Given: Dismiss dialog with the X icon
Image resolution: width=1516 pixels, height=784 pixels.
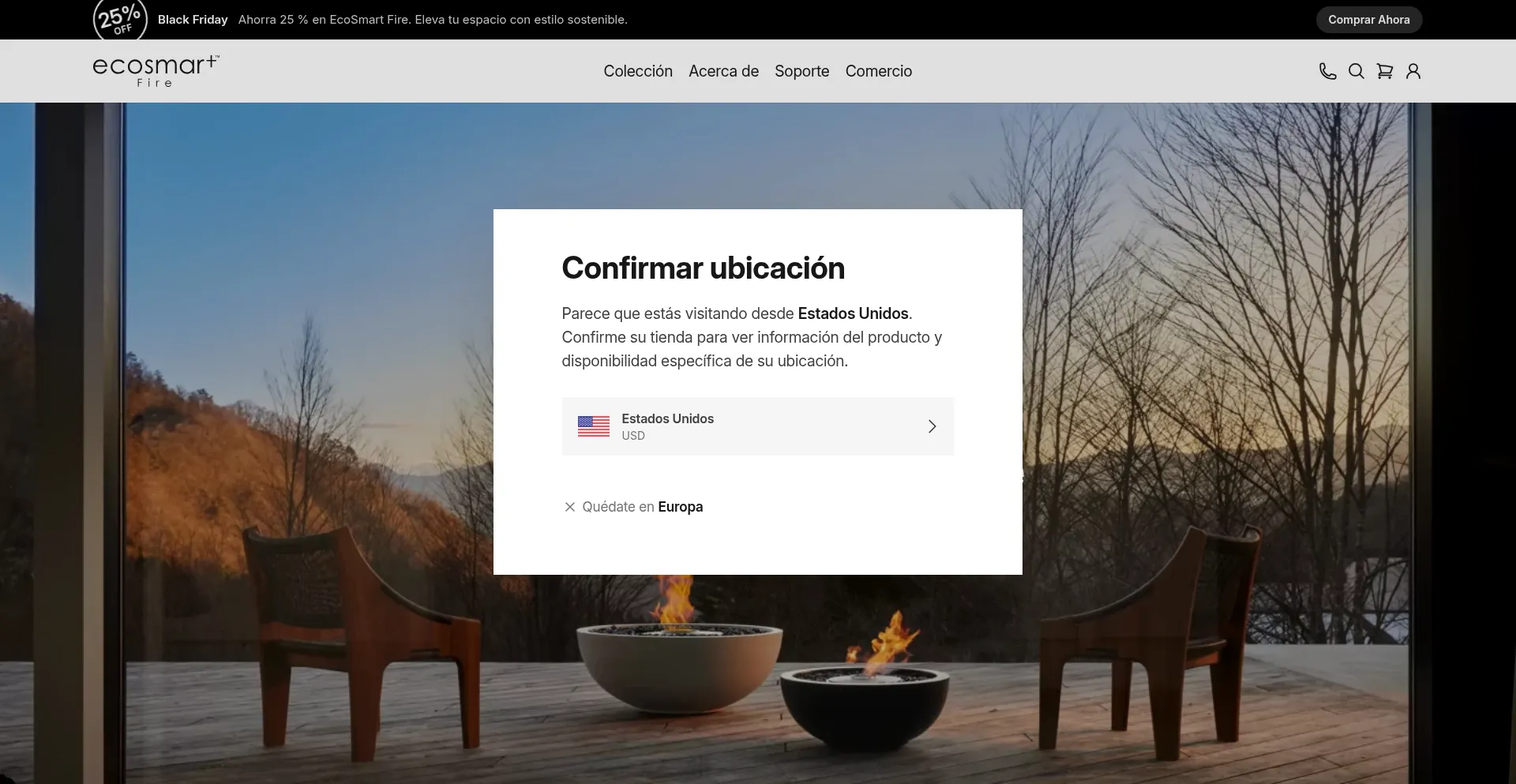Looking at the screenshot, I should 569,507.
